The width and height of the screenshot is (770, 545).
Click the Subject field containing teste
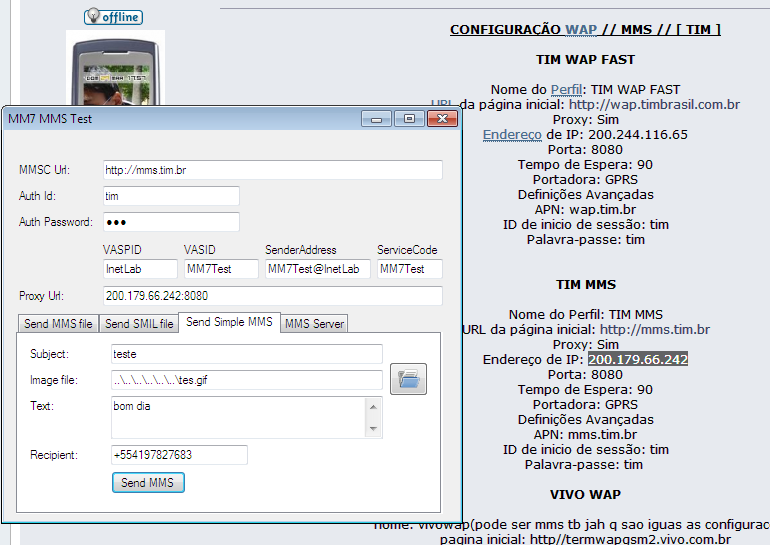click(247, 354)
